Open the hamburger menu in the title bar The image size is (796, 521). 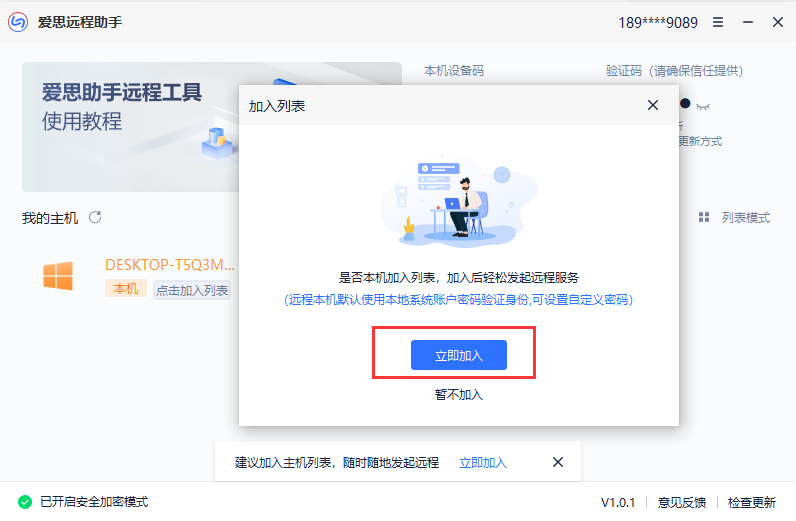click(718, 22)
